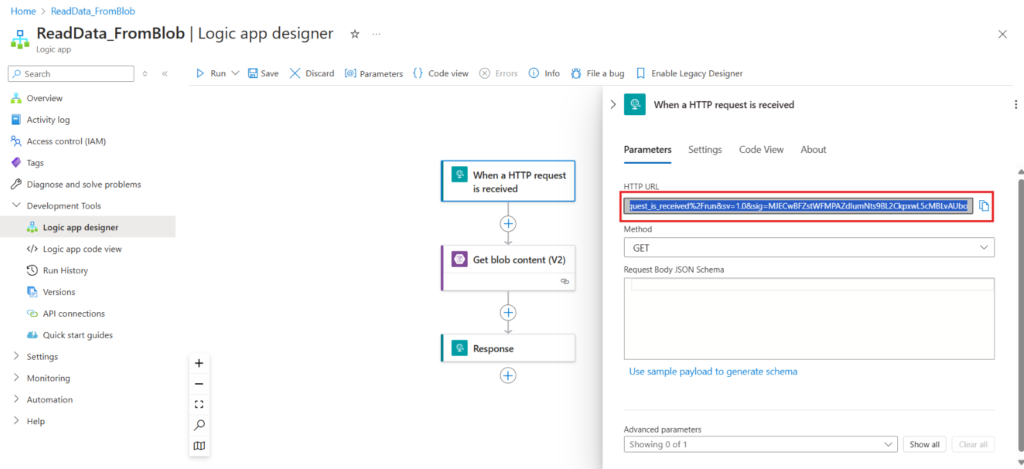1024x469 pixels.
Task: Favorite the logic app with star icon
Action: tap(355, 34)
